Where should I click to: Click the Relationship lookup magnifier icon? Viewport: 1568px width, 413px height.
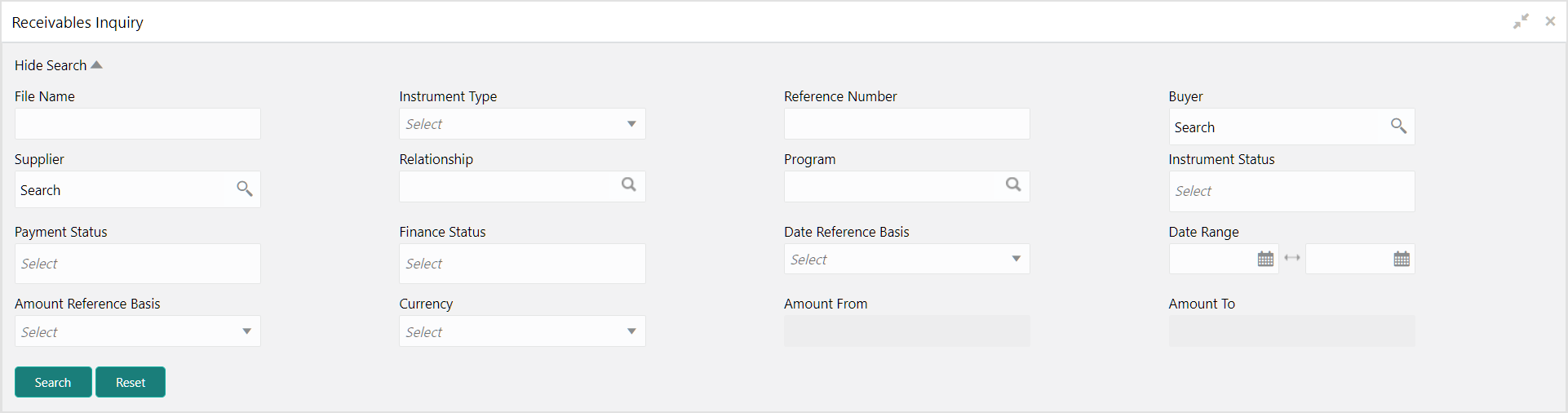coord(628,184)
